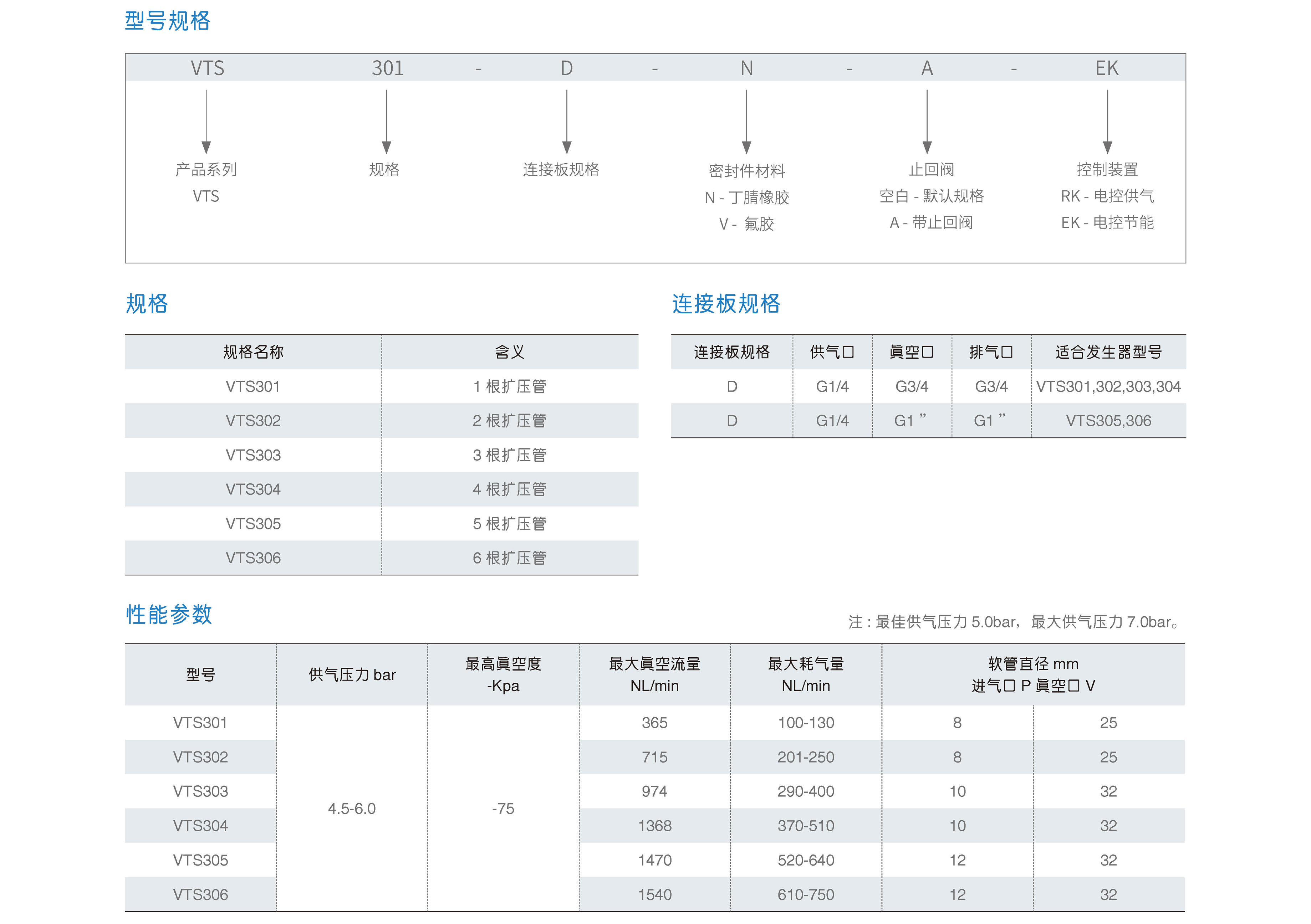1311x924 pixels.
Task: Select the 止回阀 label
Action: (x=931, y=169)
